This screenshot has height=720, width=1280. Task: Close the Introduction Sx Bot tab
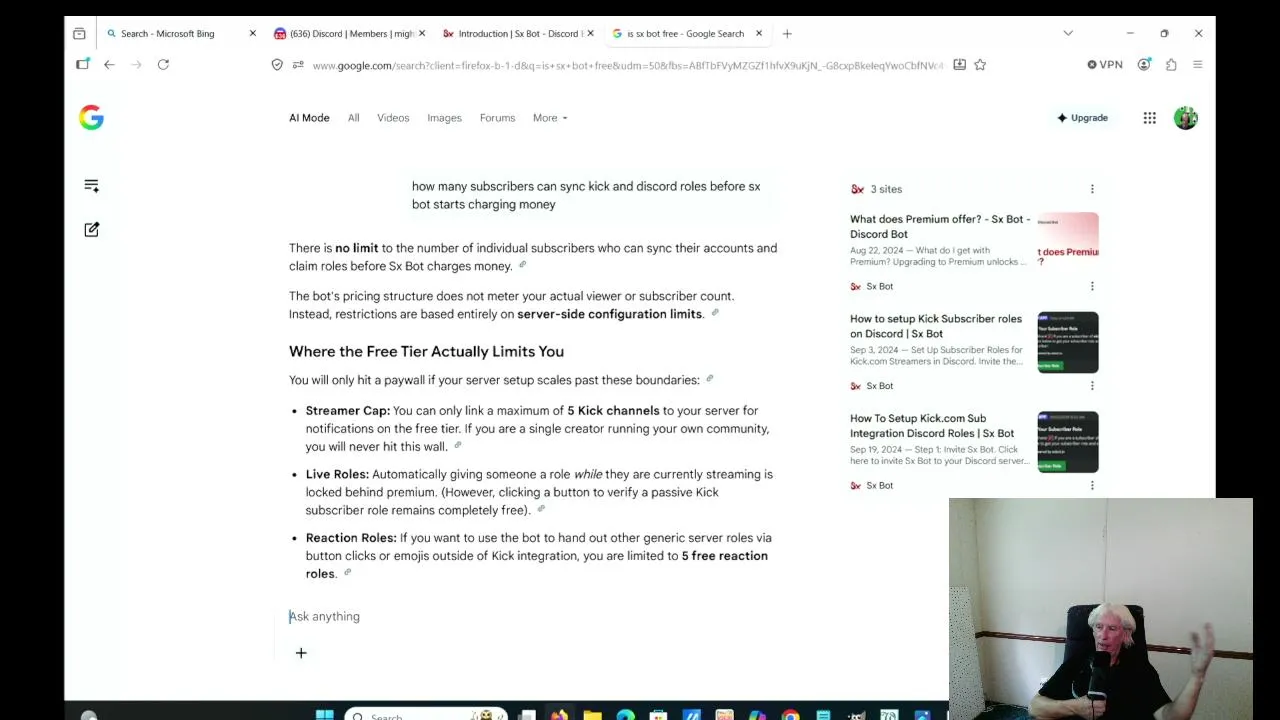coord(590,33)
